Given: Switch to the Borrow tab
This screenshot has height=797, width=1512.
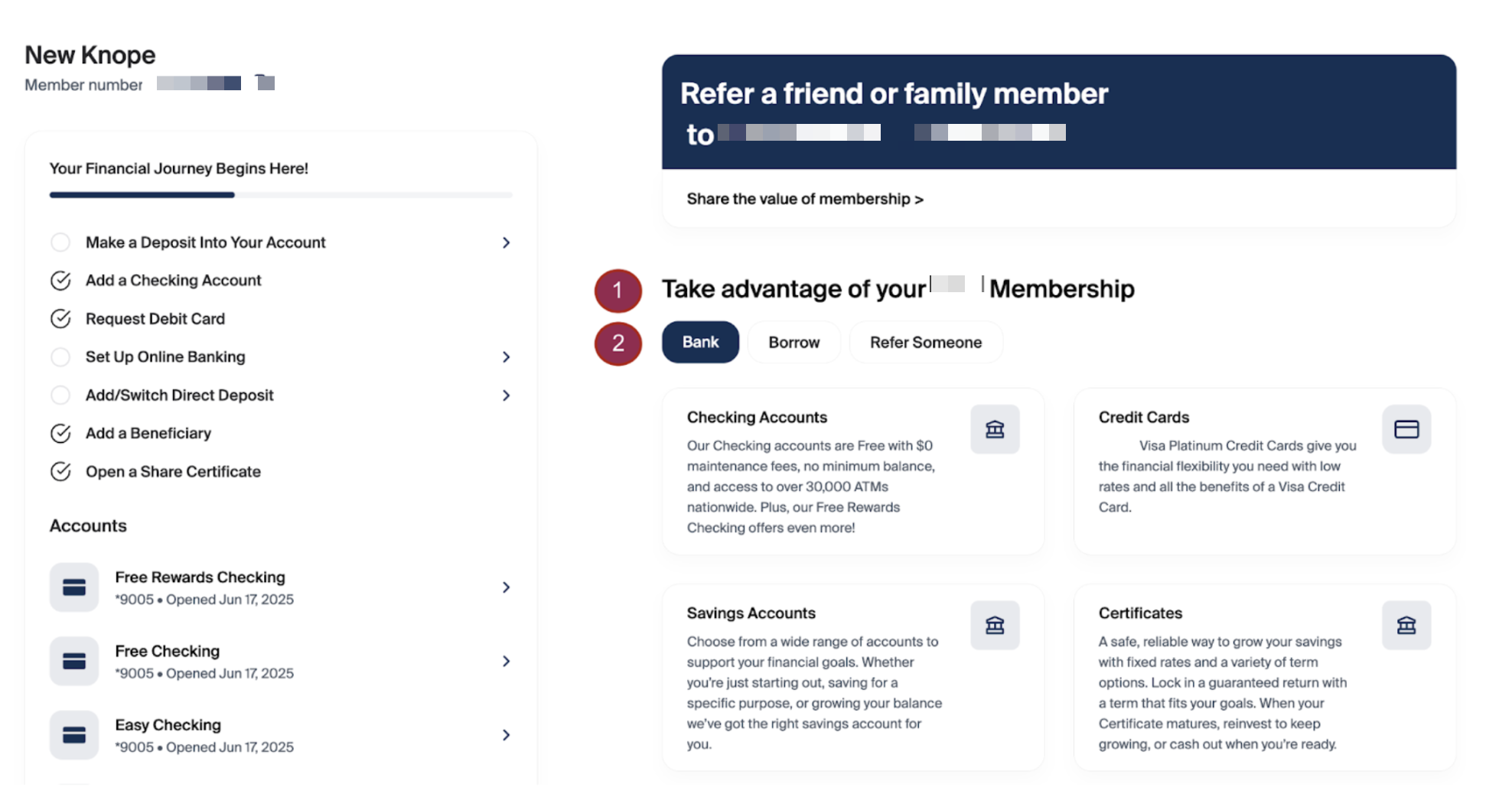Looking at the screenshot, I should [793, 342].
